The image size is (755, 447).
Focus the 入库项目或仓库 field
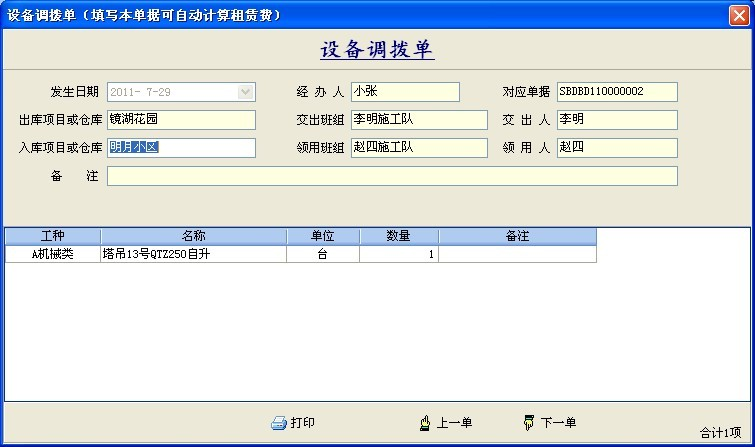[x=181, y=148]
